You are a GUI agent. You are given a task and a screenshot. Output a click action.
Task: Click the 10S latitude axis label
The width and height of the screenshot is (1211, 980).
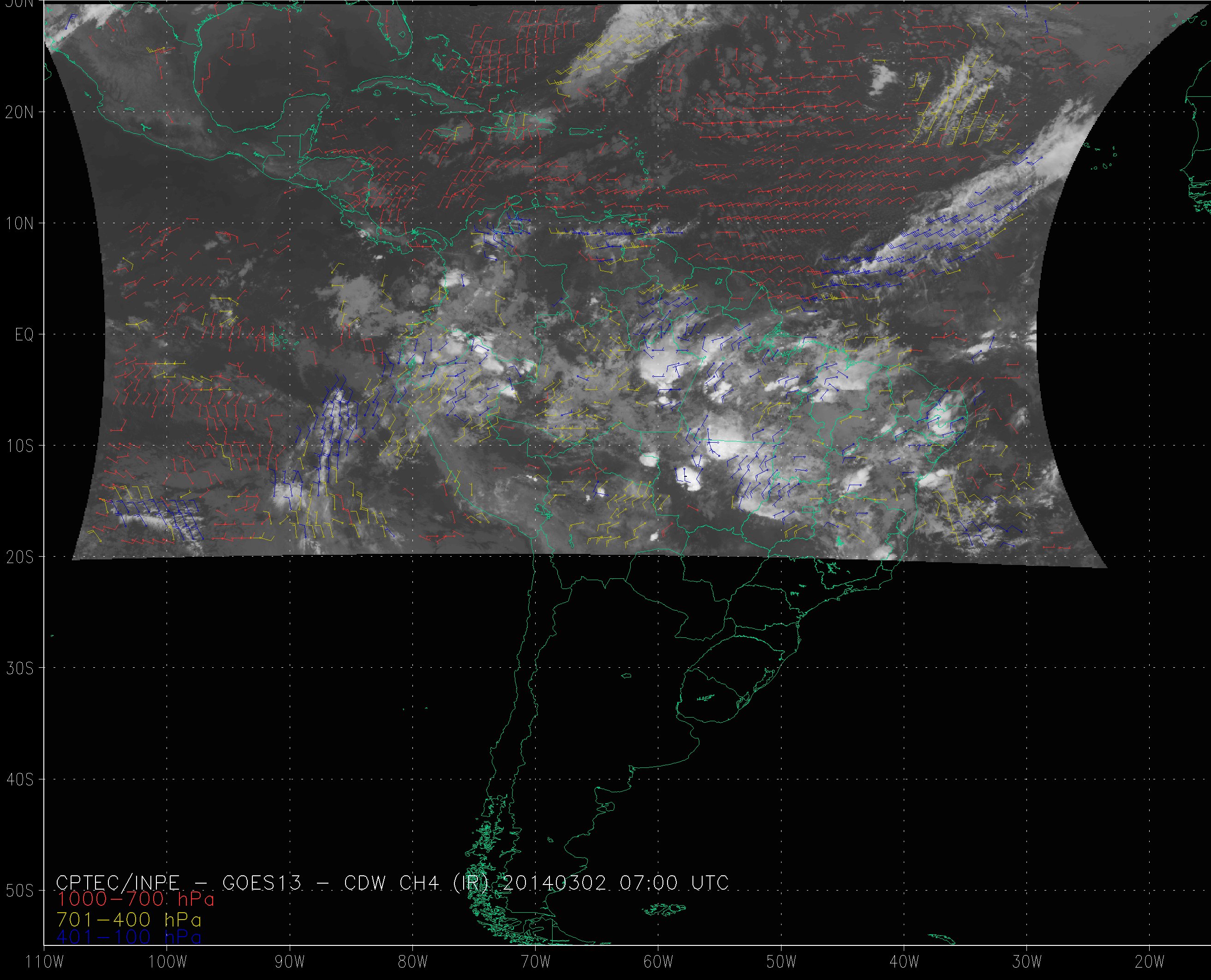[20, 446]
